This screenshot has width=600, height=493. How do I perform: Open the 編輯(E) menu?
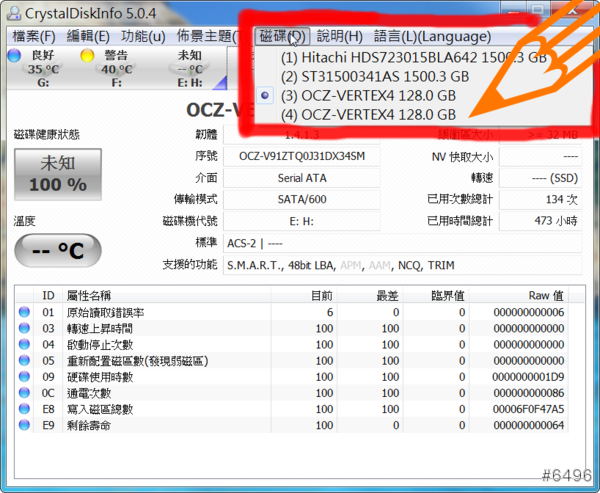pyautogui.click(x=88, y=36)
